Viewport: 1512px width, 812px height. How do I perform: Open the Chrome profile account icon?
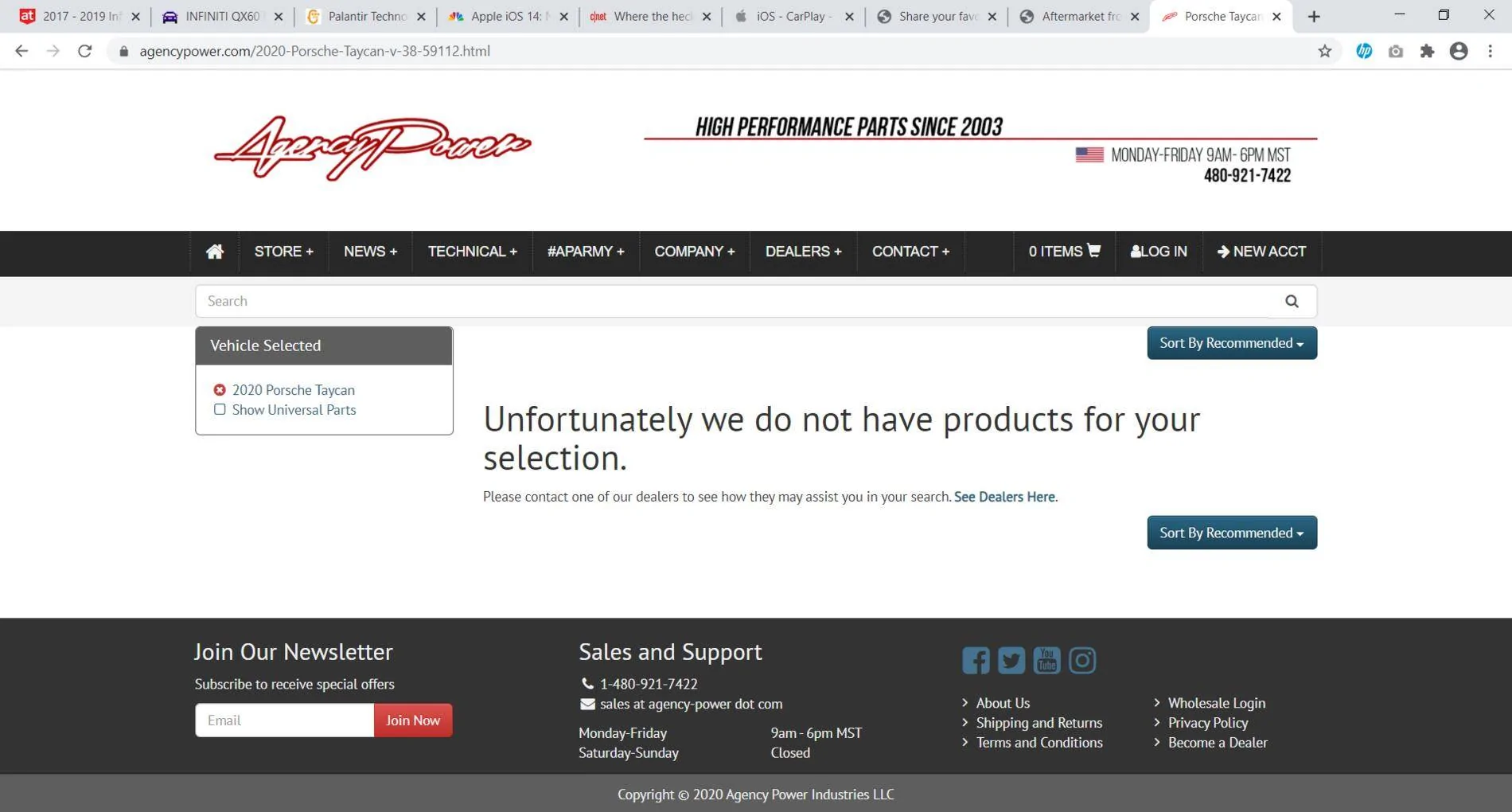tap(1459, 51)
